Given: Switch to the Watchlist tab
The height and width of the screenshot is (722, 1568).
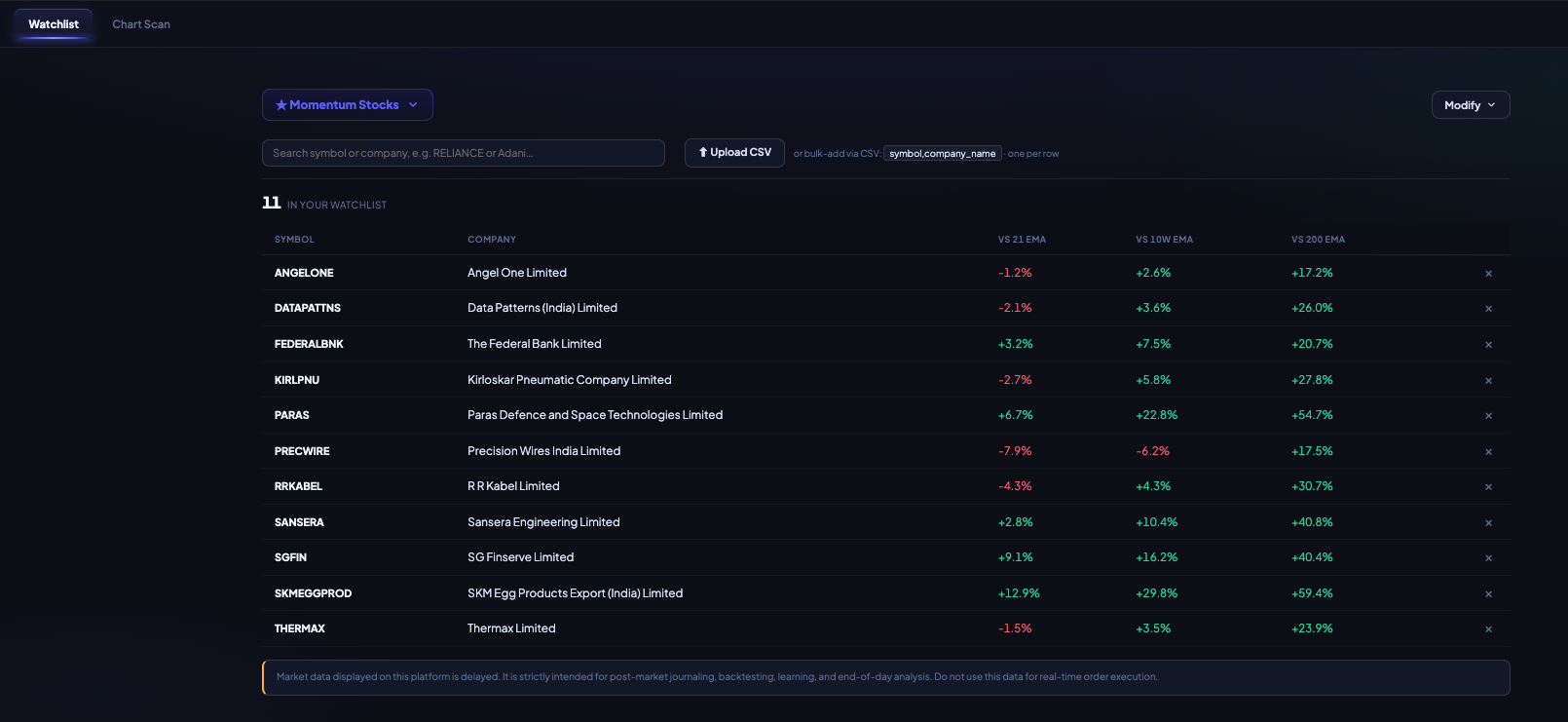Looking at the screenshot, I should point(54,24).
